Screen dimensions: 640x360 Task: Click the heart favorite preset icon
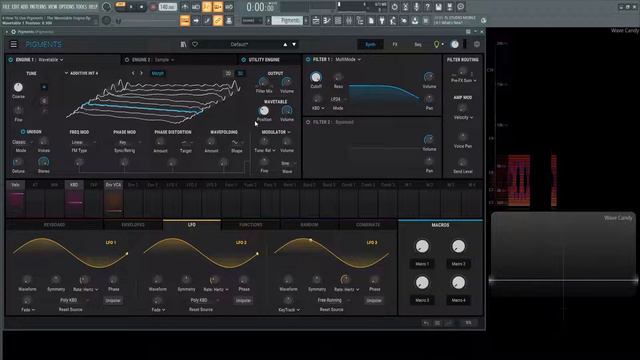click(x=195, y=44)
